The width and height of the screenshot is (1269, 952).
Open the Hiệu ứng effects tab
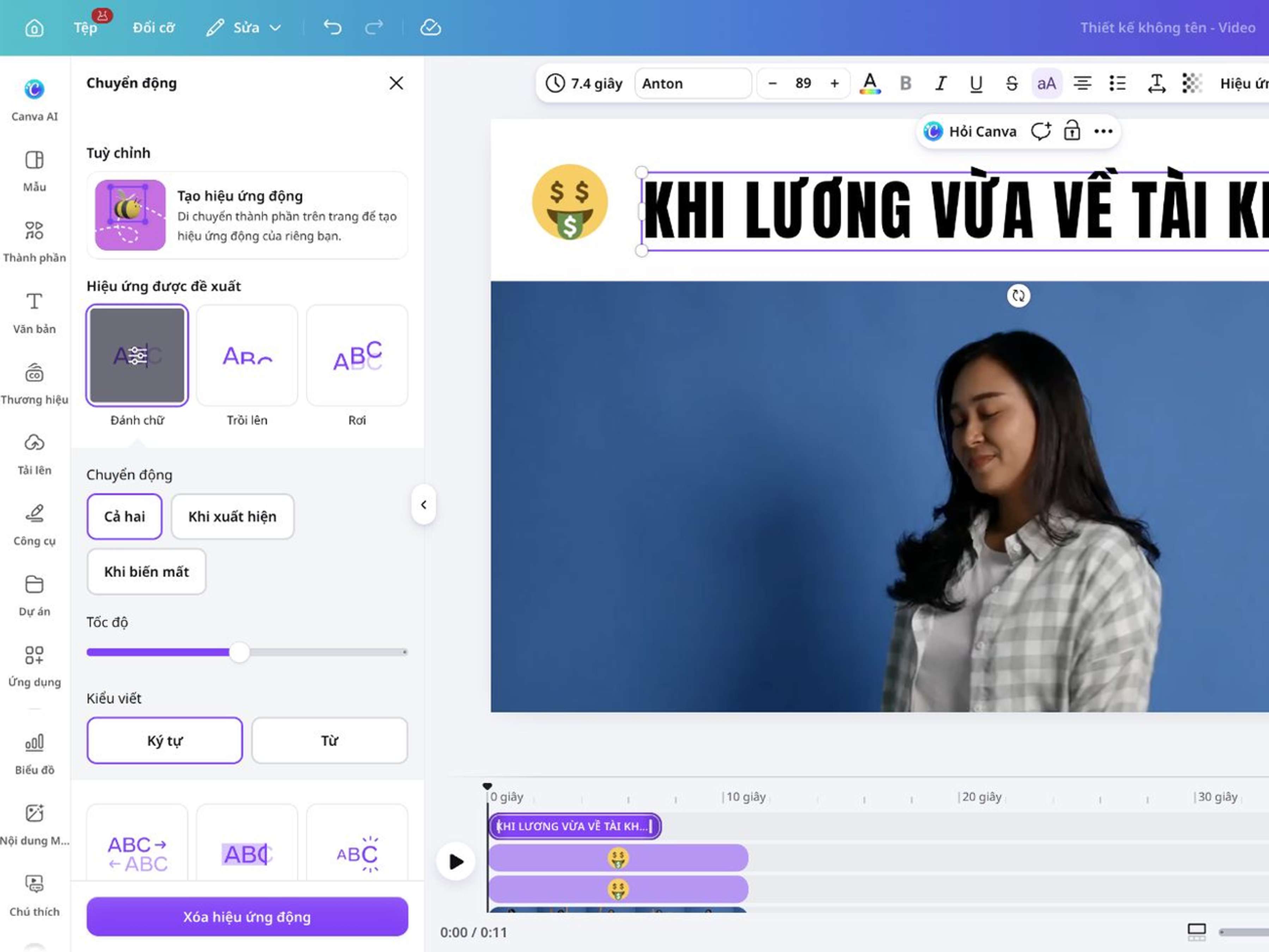pos(1244,83)
